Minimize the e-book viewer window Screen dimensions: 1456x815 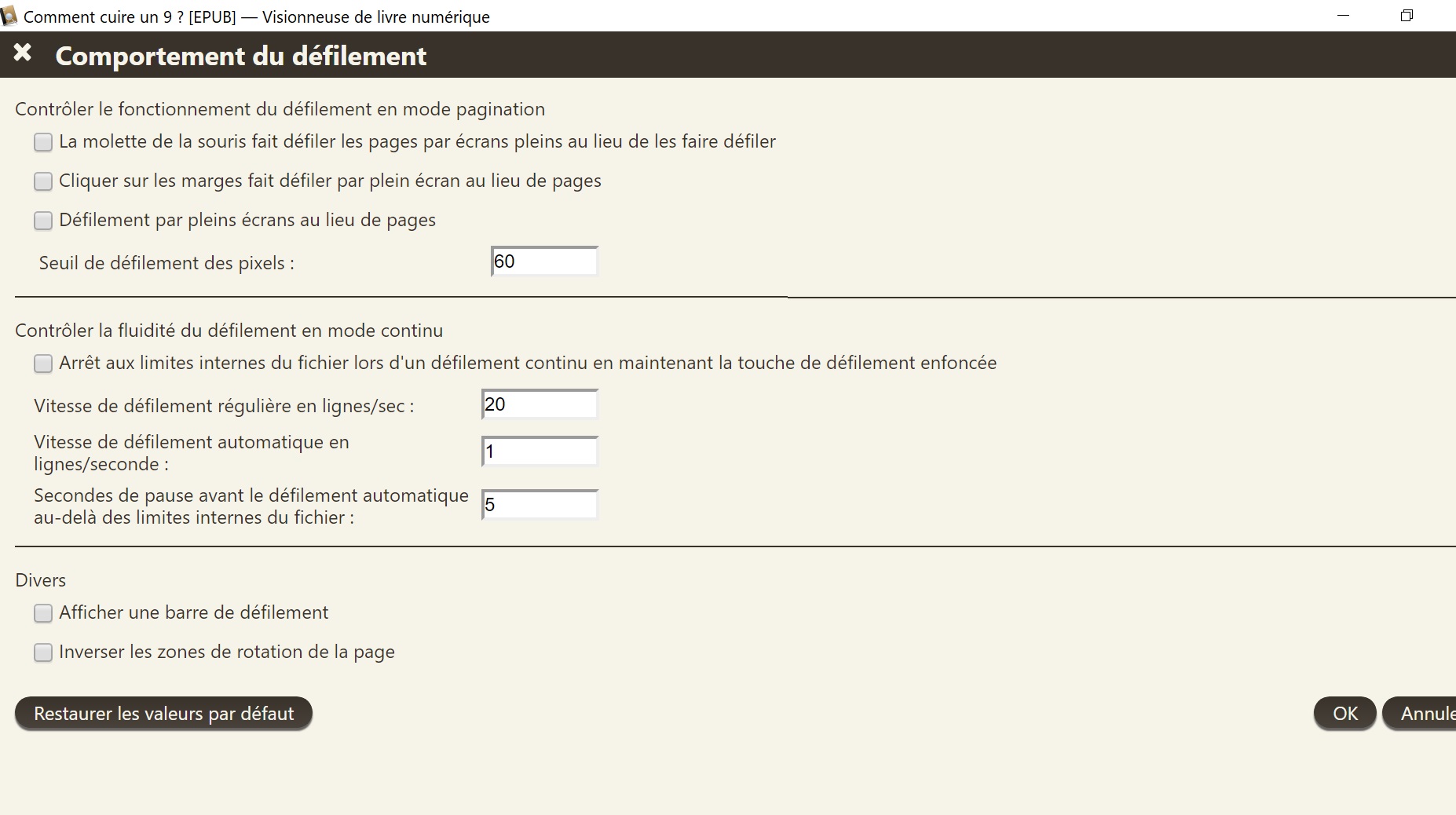(x=1343, y=16)
